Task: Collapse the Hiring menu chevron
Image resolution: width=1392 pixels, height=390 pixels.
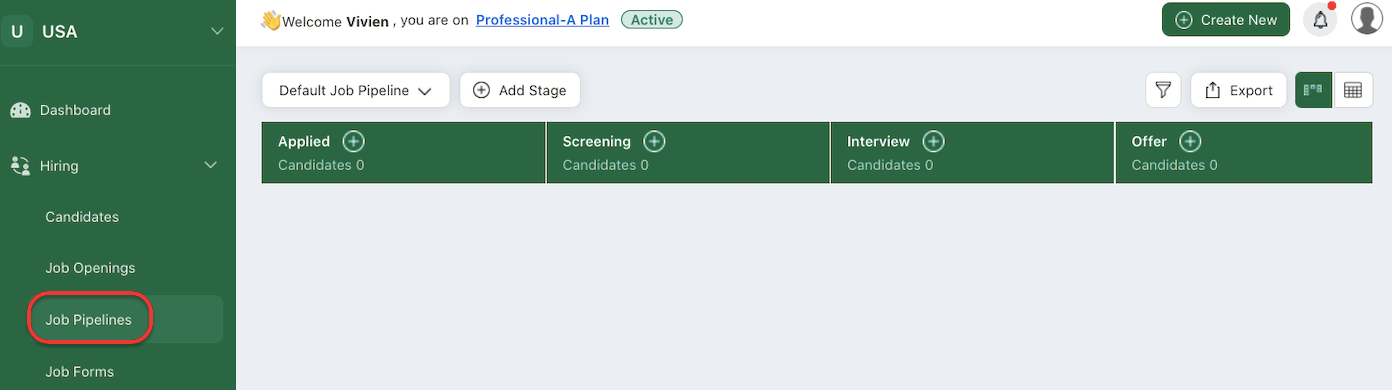Action: pyautogui.click(x=211, y=166)
